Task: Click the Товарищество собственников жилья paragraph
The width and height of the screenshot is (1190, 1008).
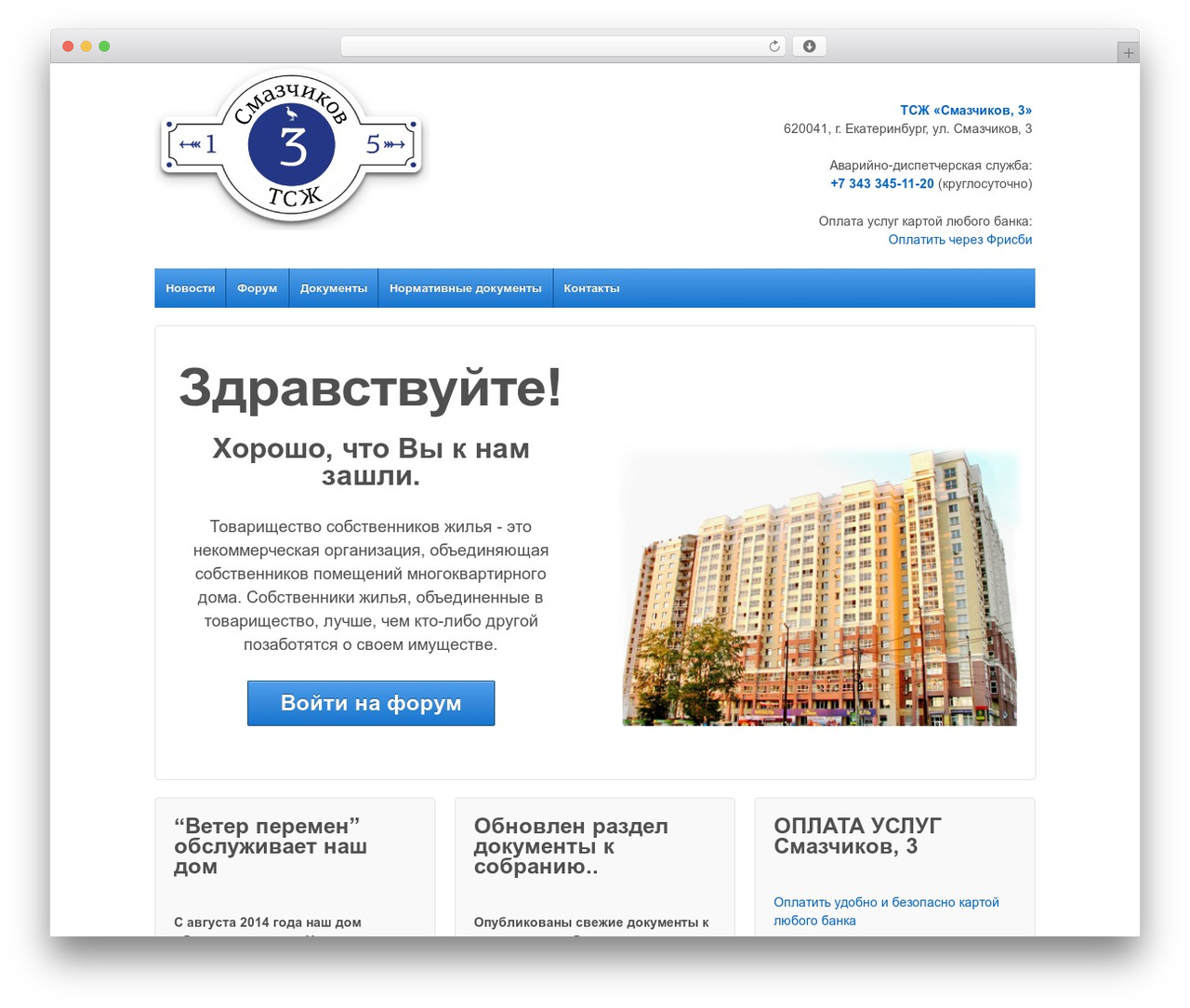Action: click(371, 586)
